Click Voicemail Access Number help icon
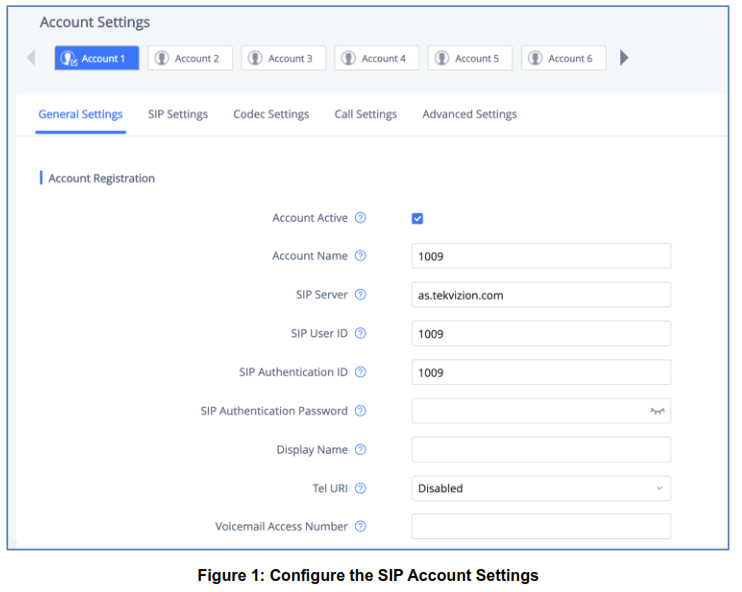 (361, 526)
